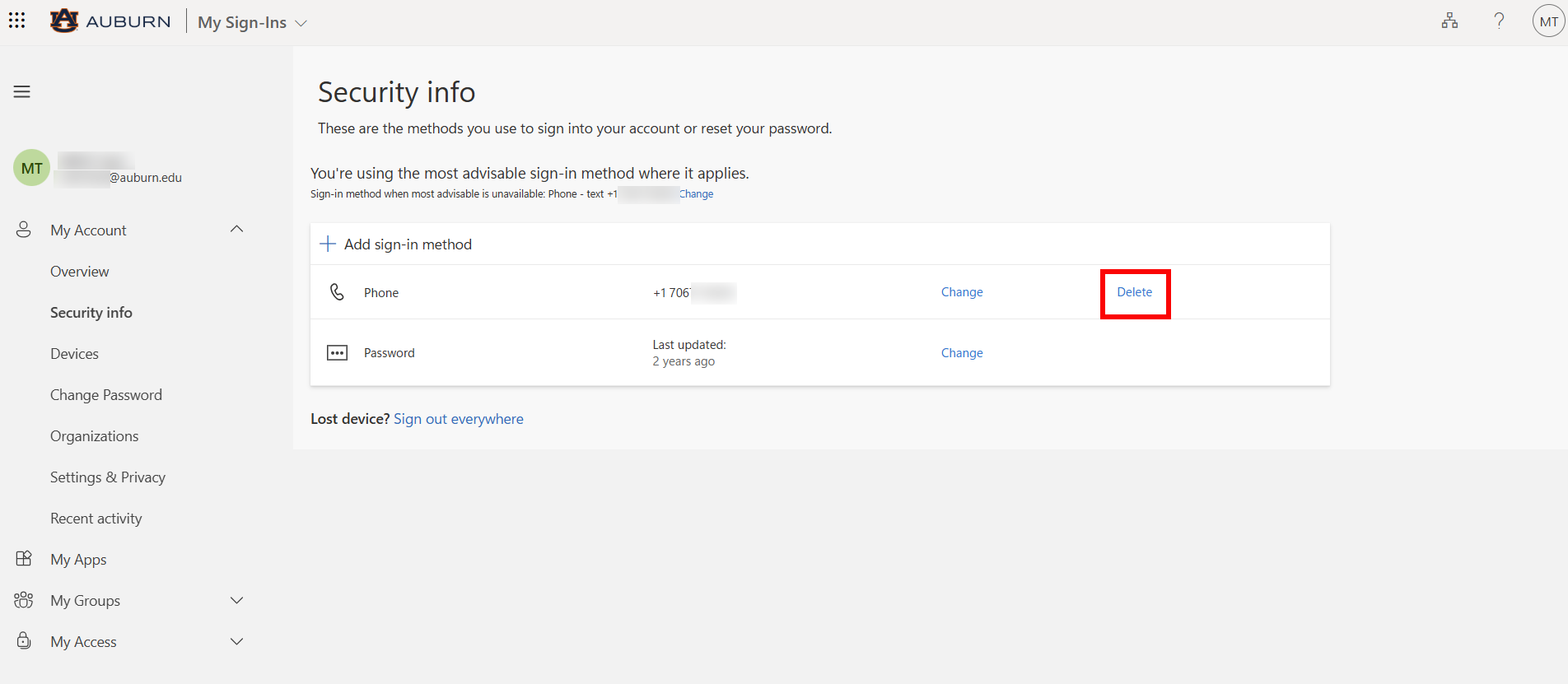The height and width of the screenshot is (684, 1568).
Task: Click the My Account person icon
Action: (24, 230)
